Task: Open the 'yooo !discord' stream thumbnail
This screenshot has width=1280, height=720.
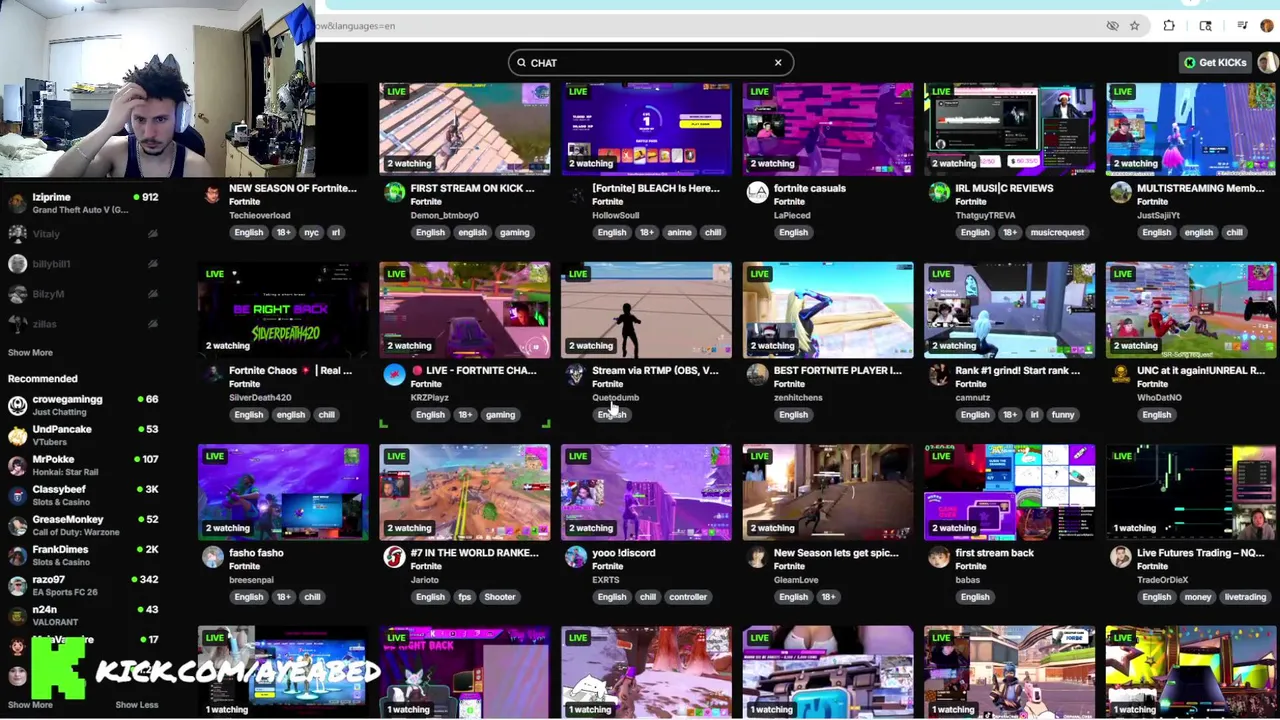Action: pos(646,493)
